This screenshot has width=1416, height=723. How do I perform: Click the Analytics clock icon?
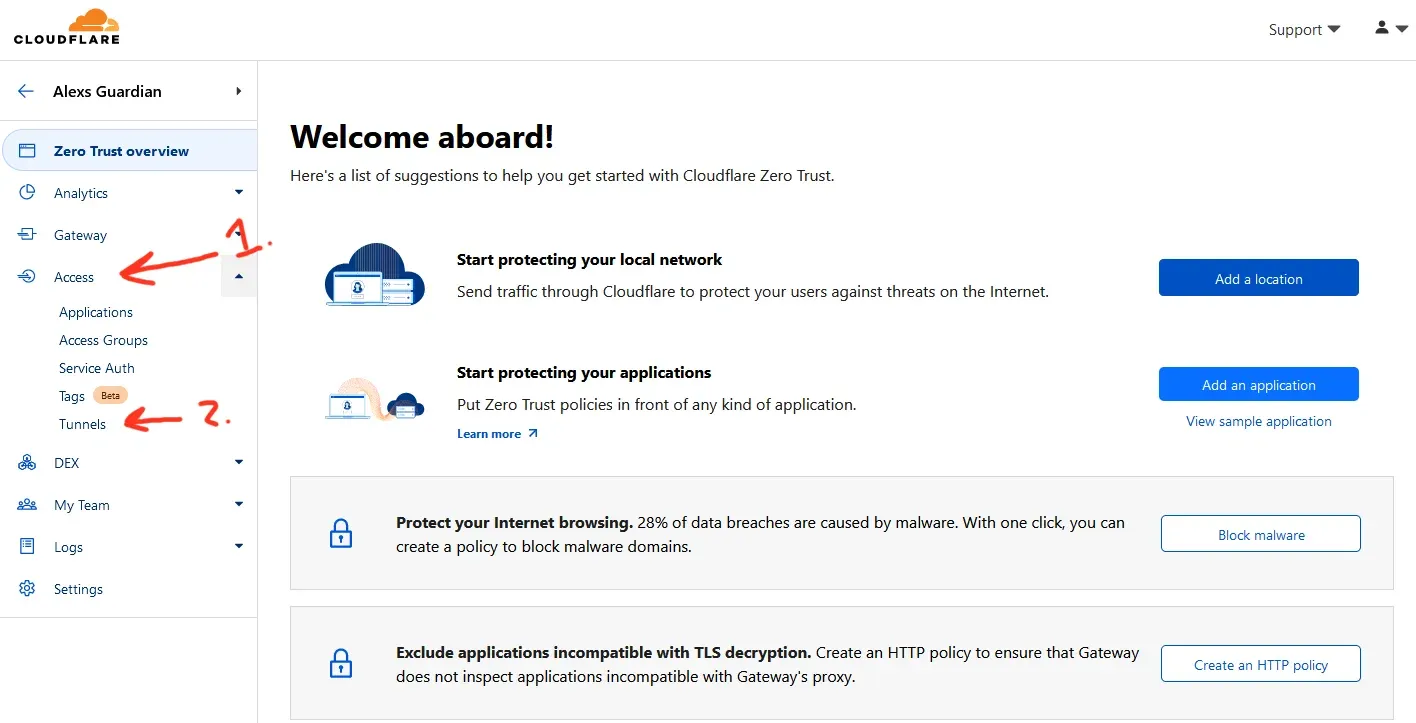click(27, 192)
